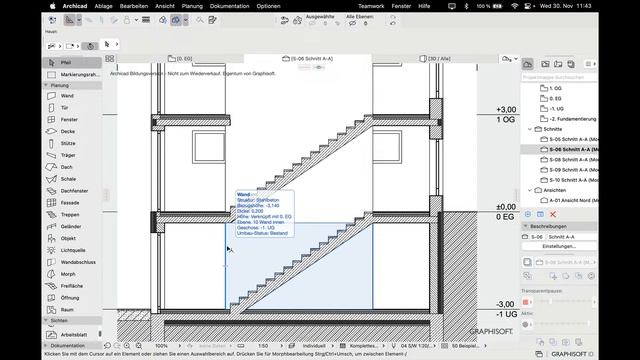Image resolution: width=640 pixels, height=360 pixels.
Task: Open the Dokumentation menu
Action: click(x=229, y=6)
